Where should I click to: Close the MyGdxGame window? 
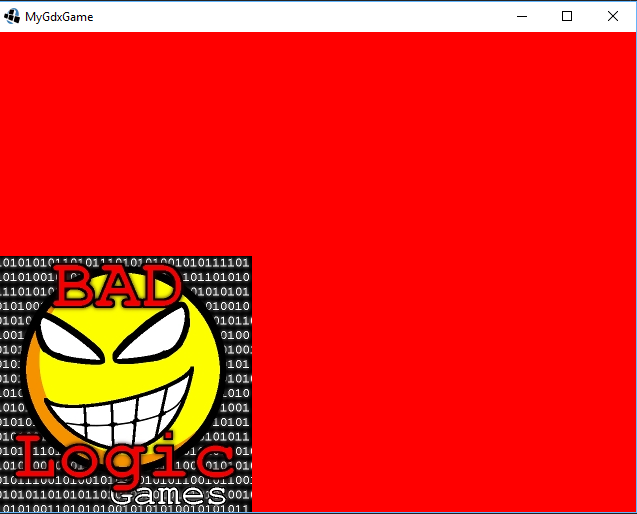click(613, 17)
